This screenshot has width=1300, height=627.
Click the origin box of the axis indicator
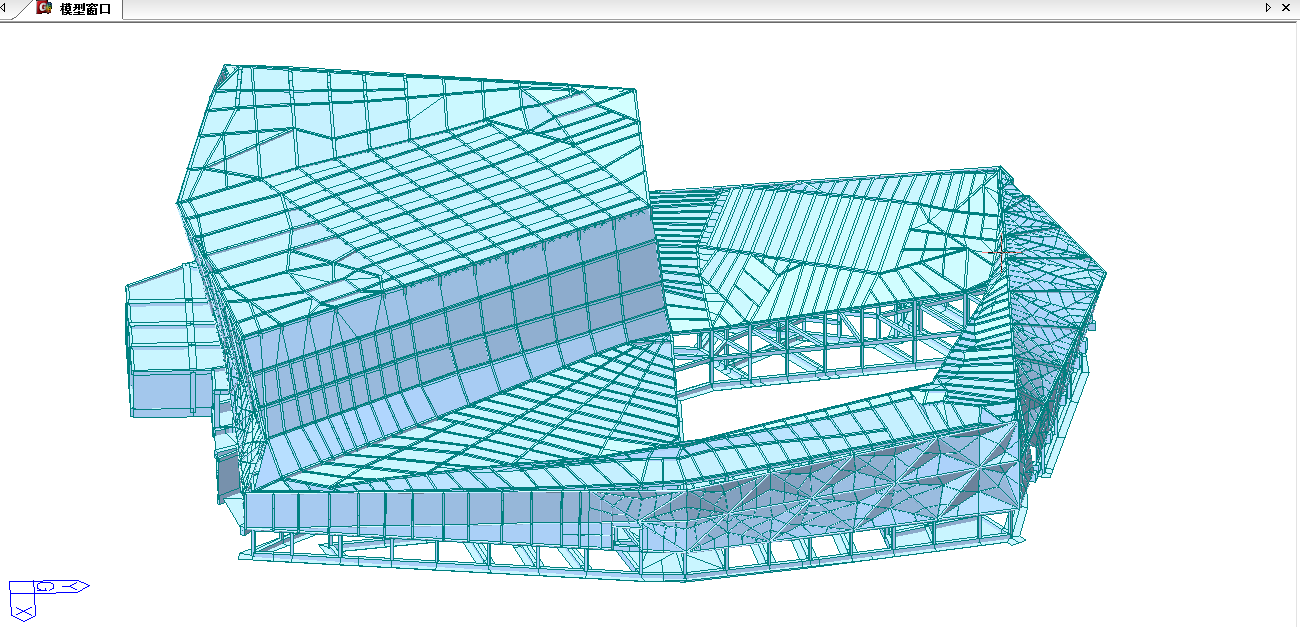click(21, 587)
